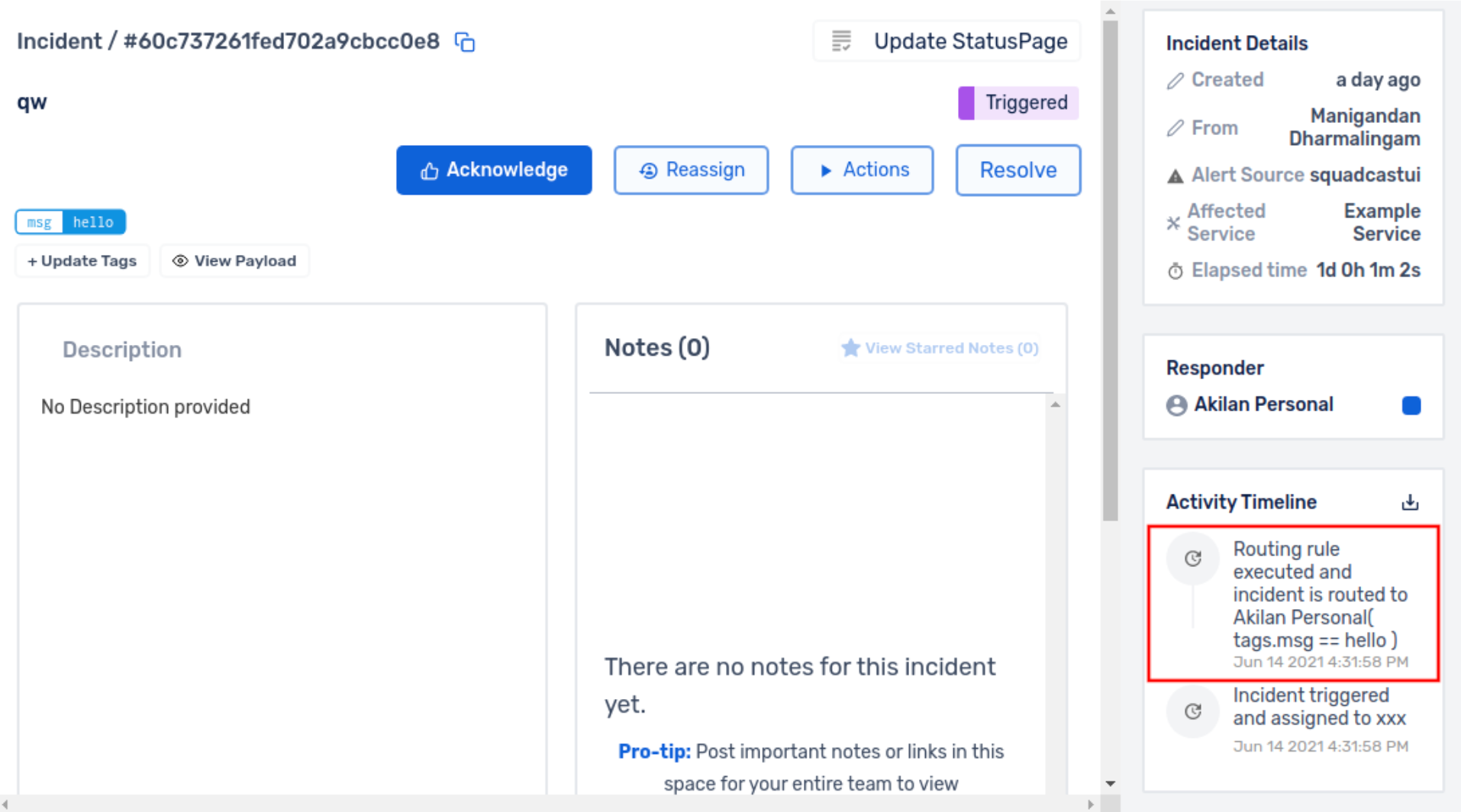The width and height of the screenshot is (1461, 812).
Task: Click the clock icon on the routing rule entry
Action: [1192, 558]
